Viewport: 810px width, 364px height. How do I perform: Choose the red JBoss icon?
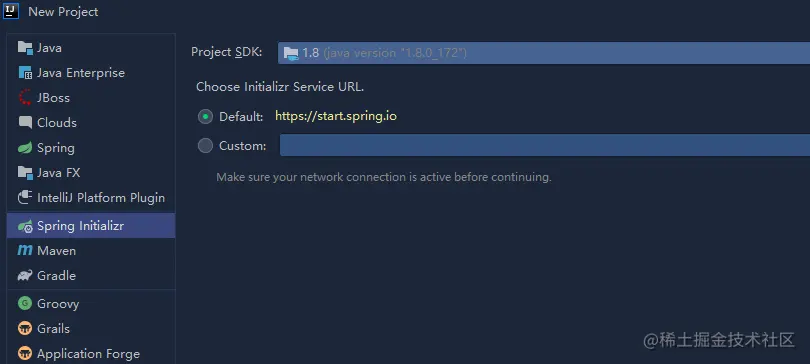(25, 98)
